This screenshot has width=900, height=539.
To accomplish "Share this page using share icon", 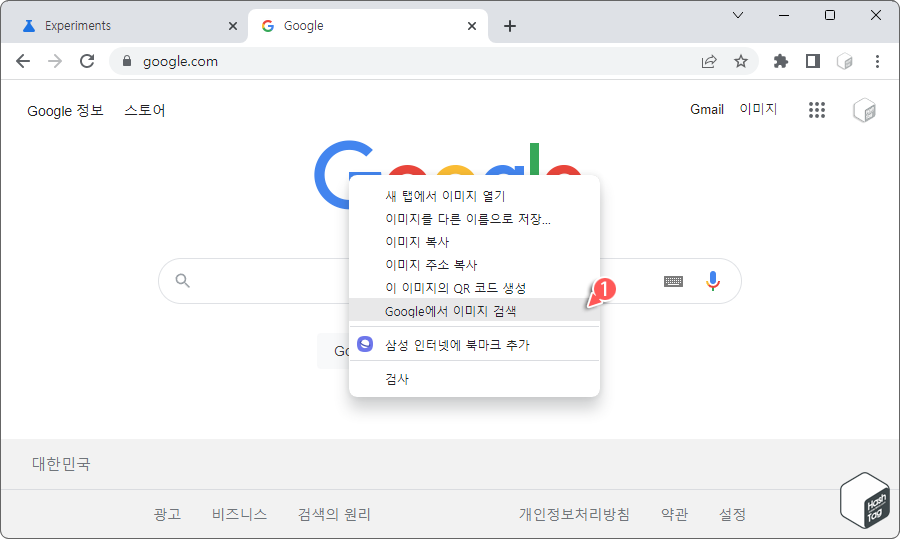I will pyautogui.click(x=709, y=61).
